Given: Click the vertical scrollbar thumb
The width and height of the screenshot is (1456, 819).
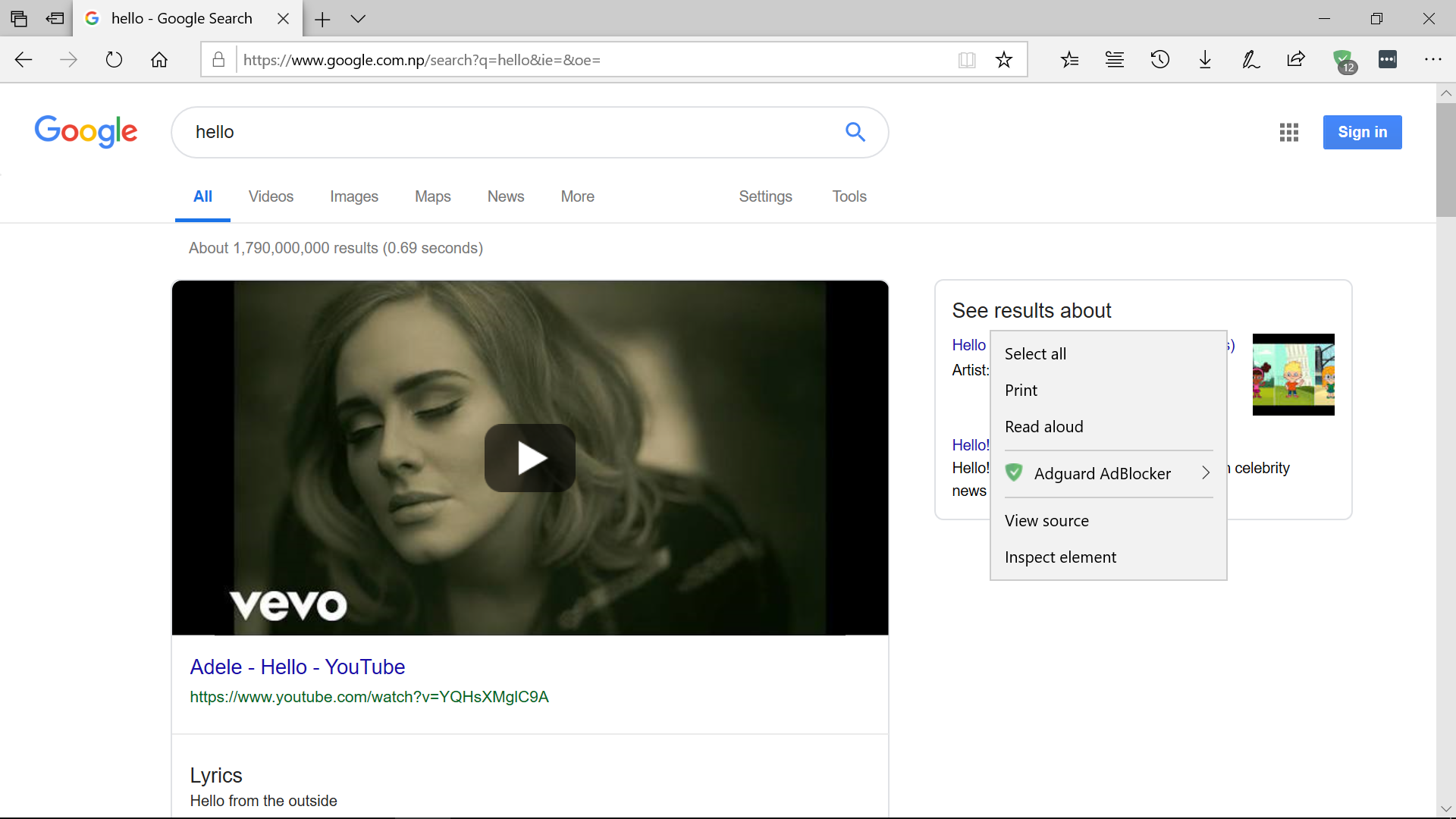Looking at the screenshot, I should (1446, 160).
